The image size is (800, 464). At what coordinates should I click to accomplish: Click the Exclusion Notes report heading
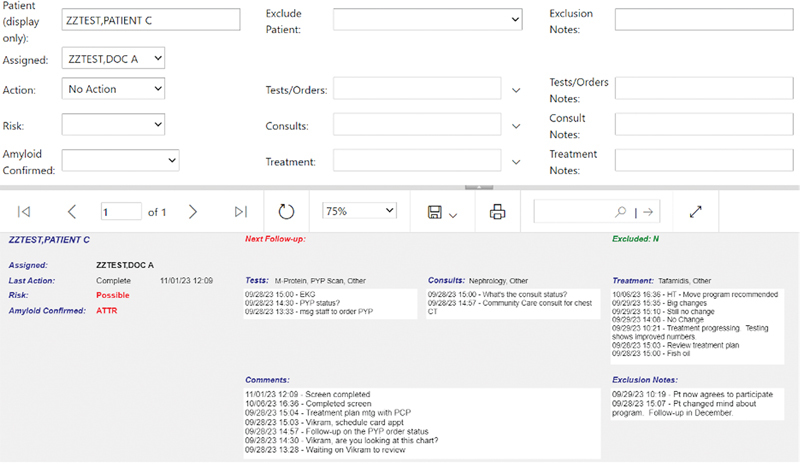click(645, 380)
